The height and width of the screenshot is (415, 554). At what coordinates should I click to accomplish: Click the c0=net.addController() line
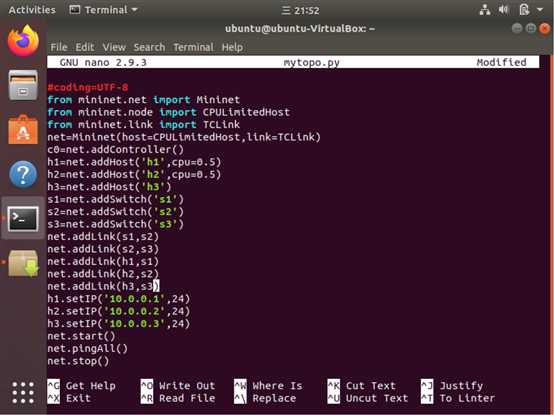tap(116, 149)
